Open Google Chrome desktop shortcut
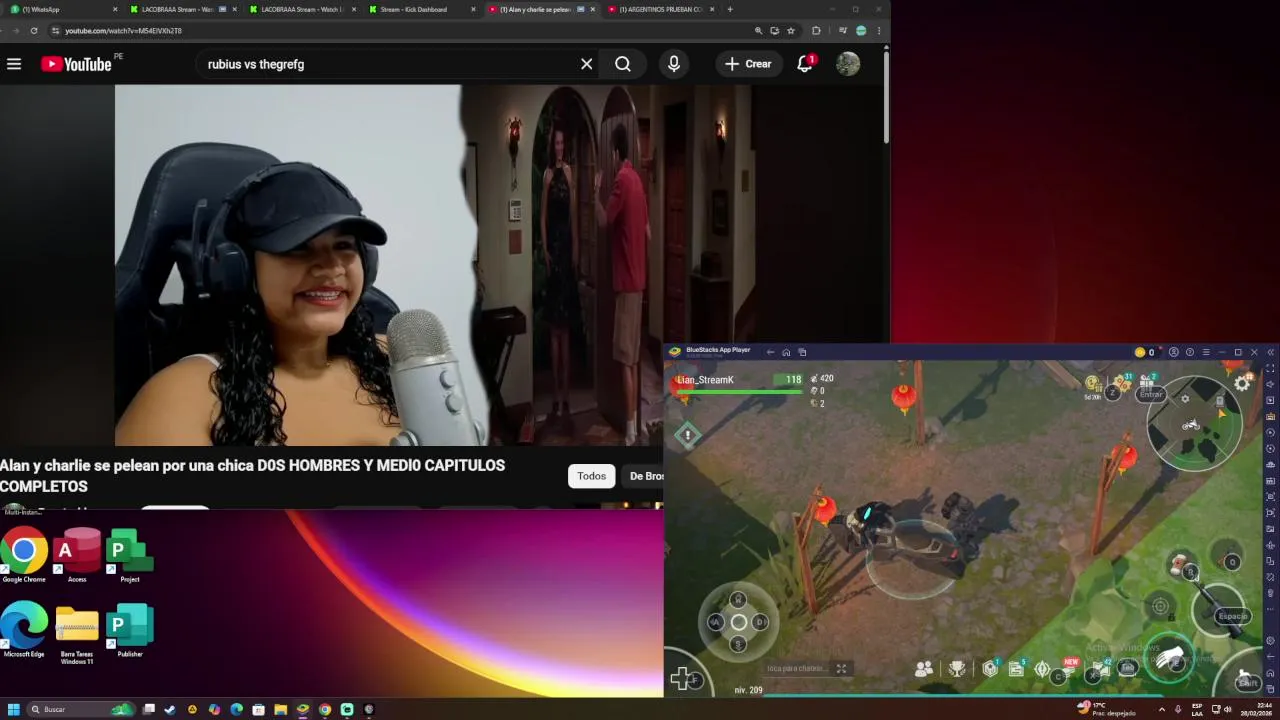 [x=24, y=555]
